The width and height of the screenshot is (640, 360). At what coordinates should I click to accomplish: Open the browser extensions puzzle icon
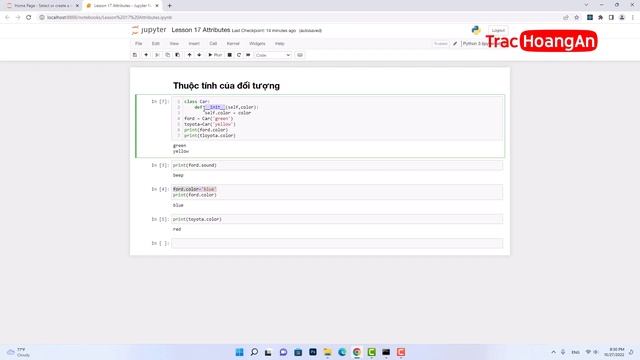(x=600, y=18)
